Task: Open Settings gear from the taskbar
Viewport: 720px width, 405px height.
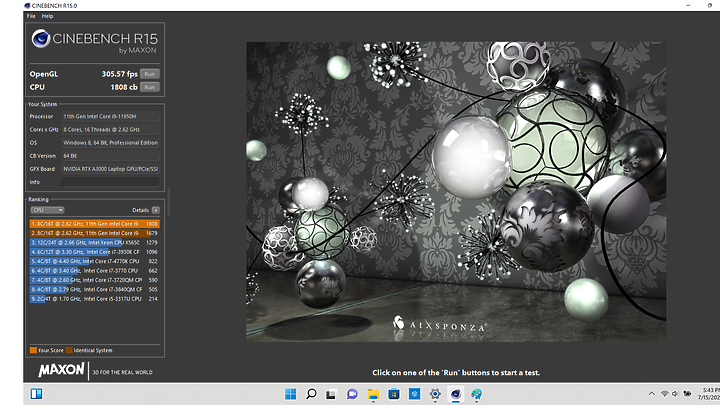Action: pyautogui.click(x=435, y=394)
